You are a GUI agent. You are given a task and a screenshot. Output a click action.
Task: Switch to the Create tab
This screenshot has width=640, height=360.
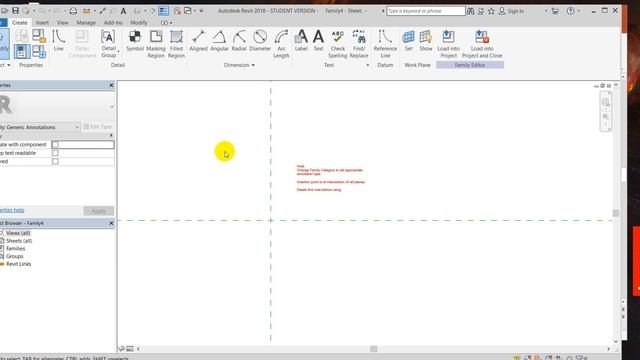point(20,23)
